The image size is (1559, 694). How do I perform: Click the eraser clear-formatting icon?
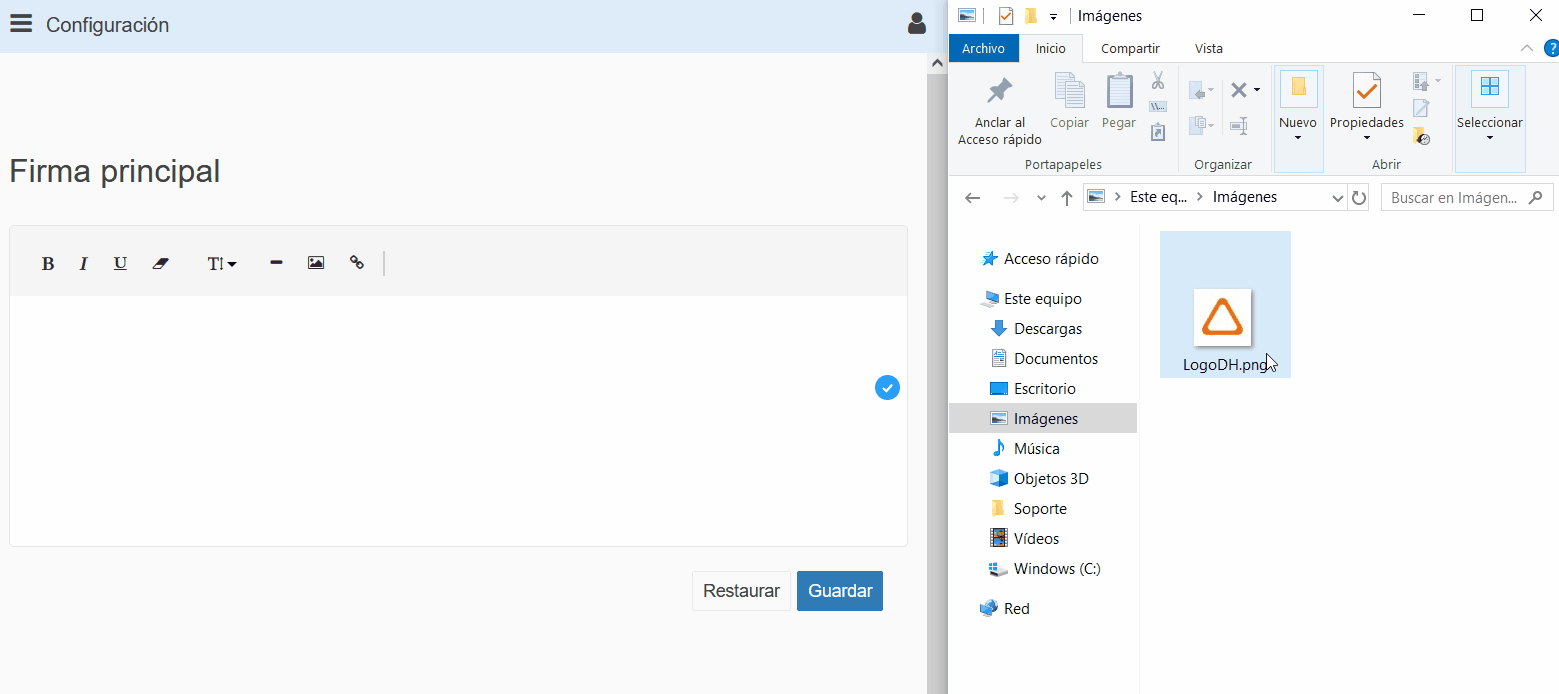pyautogui.click(x=161, y=264)
